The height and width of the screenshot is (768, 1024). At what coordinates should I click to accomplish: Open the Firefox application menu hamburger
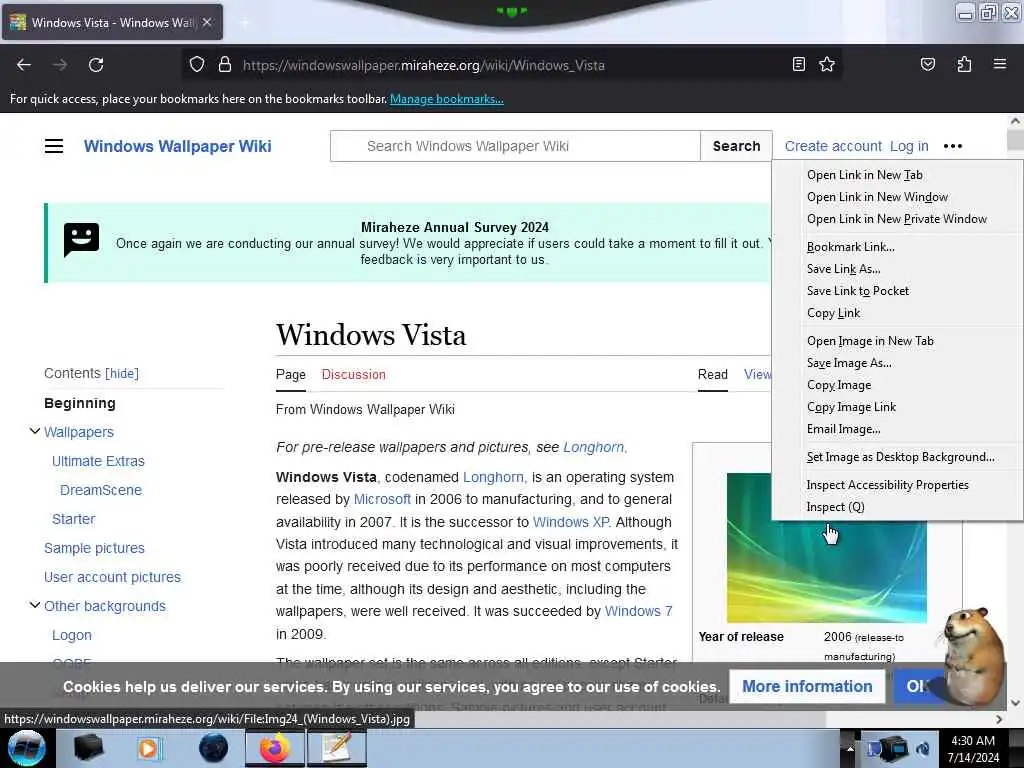(999, 64)
